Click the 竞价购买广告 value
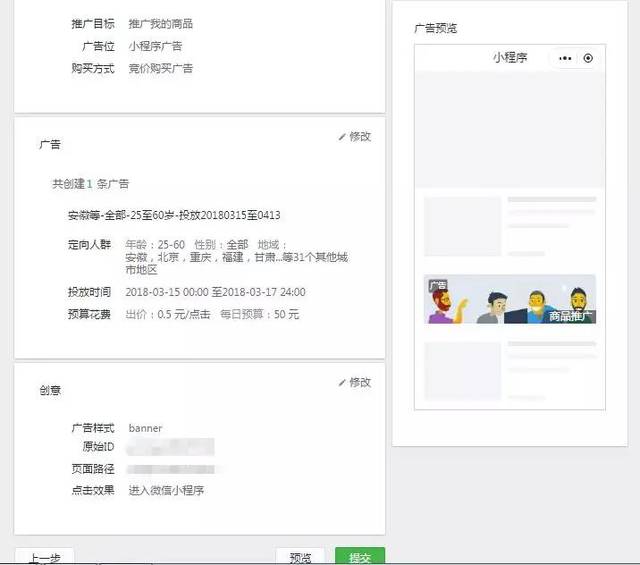The width and height of the screenshot is (640, 565). pos(160,68)
